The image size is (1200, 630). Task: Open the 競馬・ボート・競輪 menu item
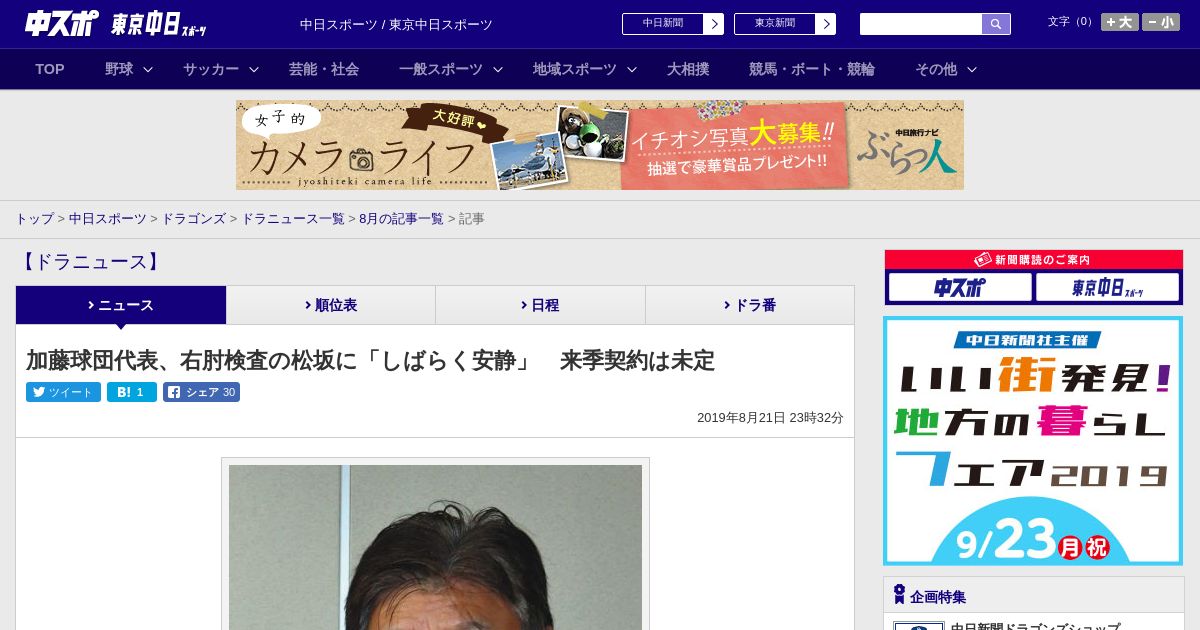812,69
